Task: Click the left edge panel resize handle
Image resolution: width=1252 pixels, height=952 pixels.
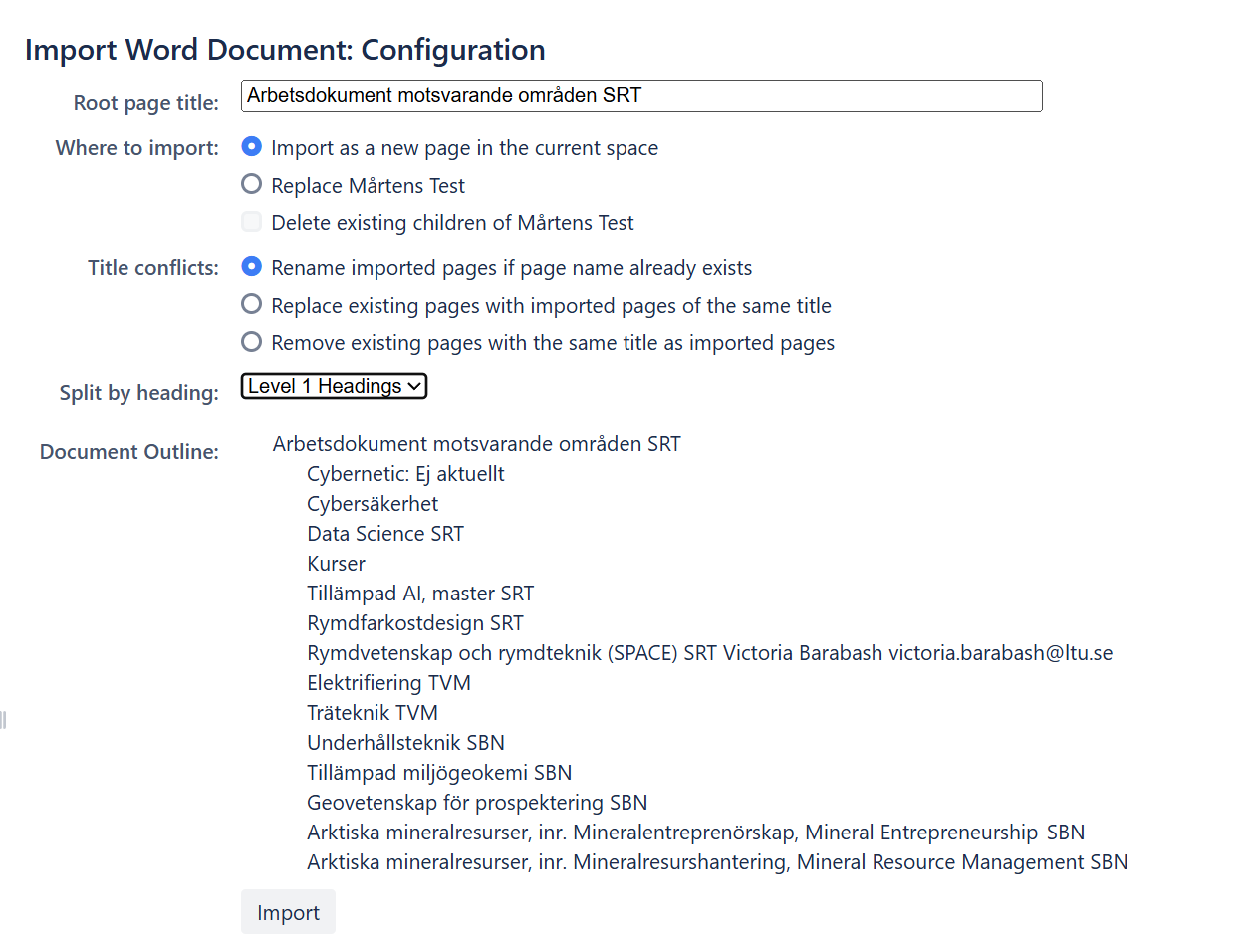Action: point(4,719)
